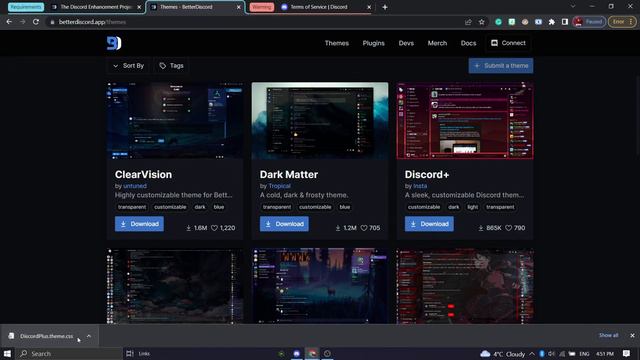Screen dimensions: 640x360
Task: Expand the Sort By dropdown
Action: tap(129, 66)
